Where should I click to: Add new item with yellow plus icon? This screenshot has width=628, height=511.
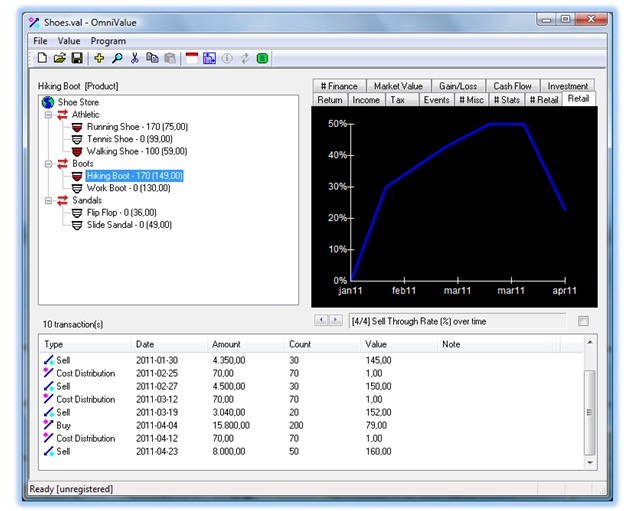click(99, 58)
